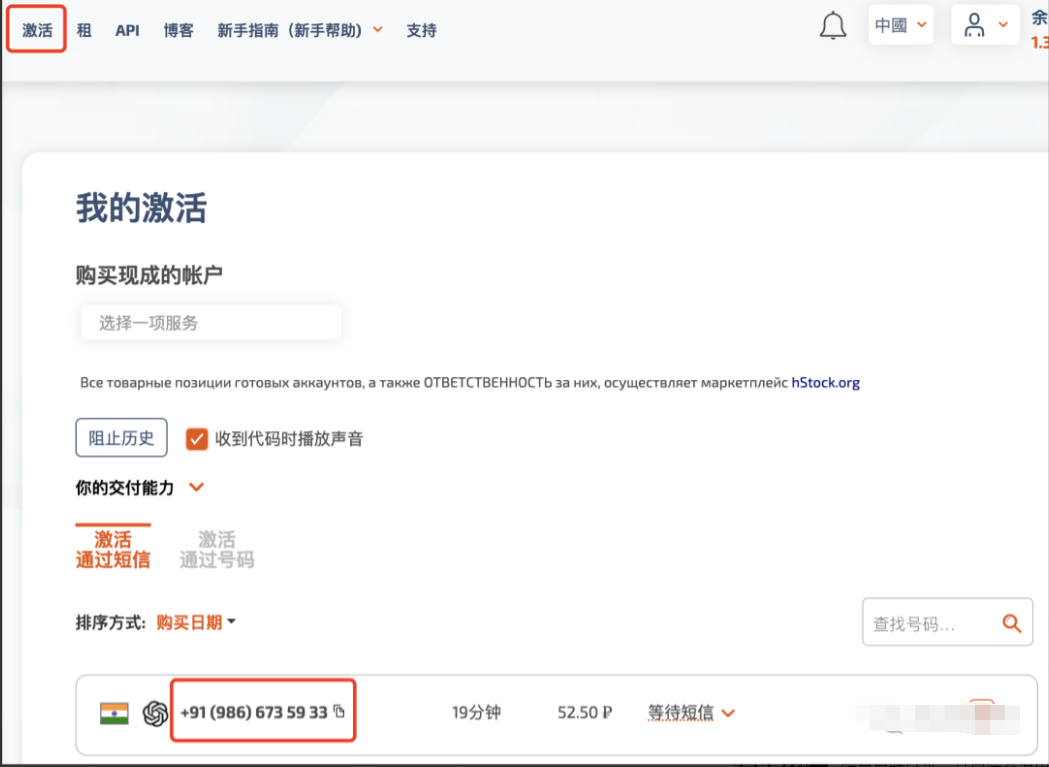Click the 查找号码 search input field
This screenshot has width=1049, height=767.
(x=928, y=624)
